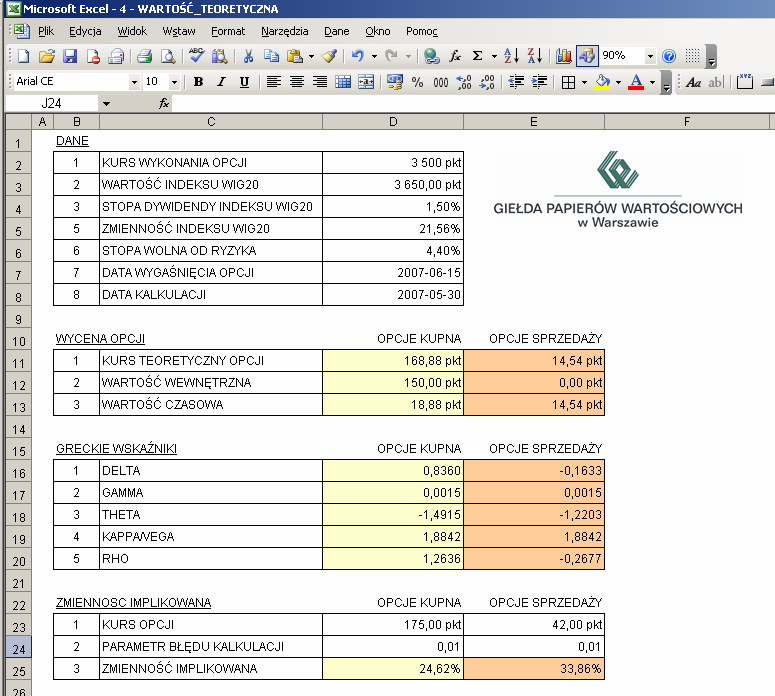The height and width of the screenshot is (696, 775).
Task: Align cell text left
Action: click(273, 82)
